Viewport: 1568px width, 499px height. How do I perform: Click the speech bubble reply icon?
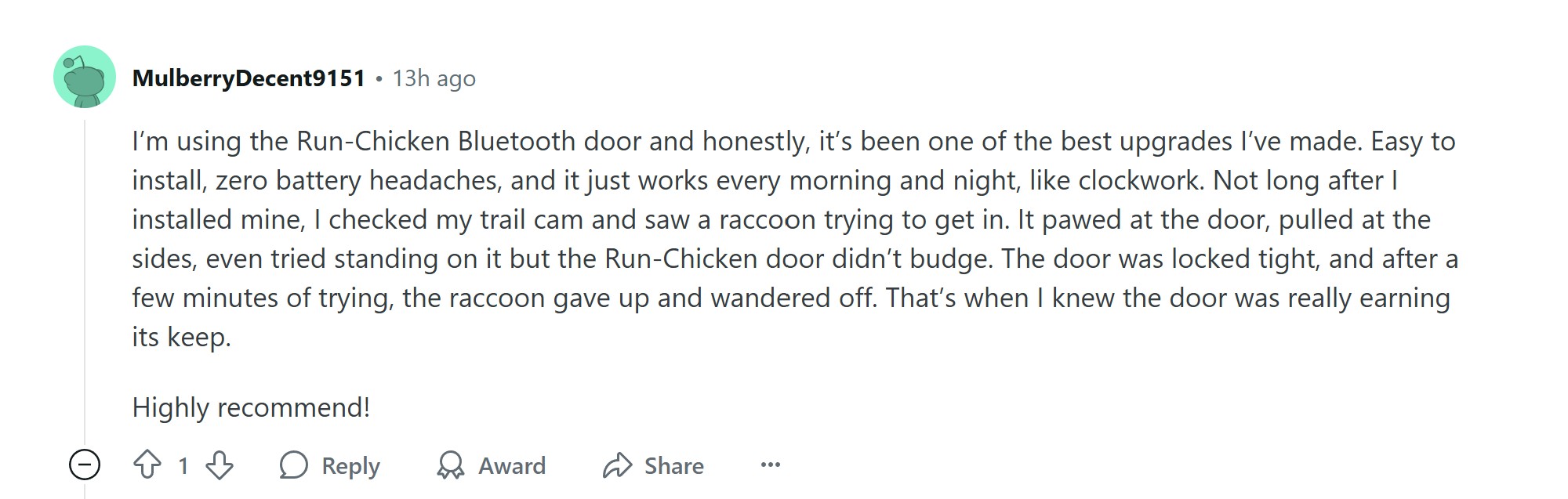pos(293,465)
